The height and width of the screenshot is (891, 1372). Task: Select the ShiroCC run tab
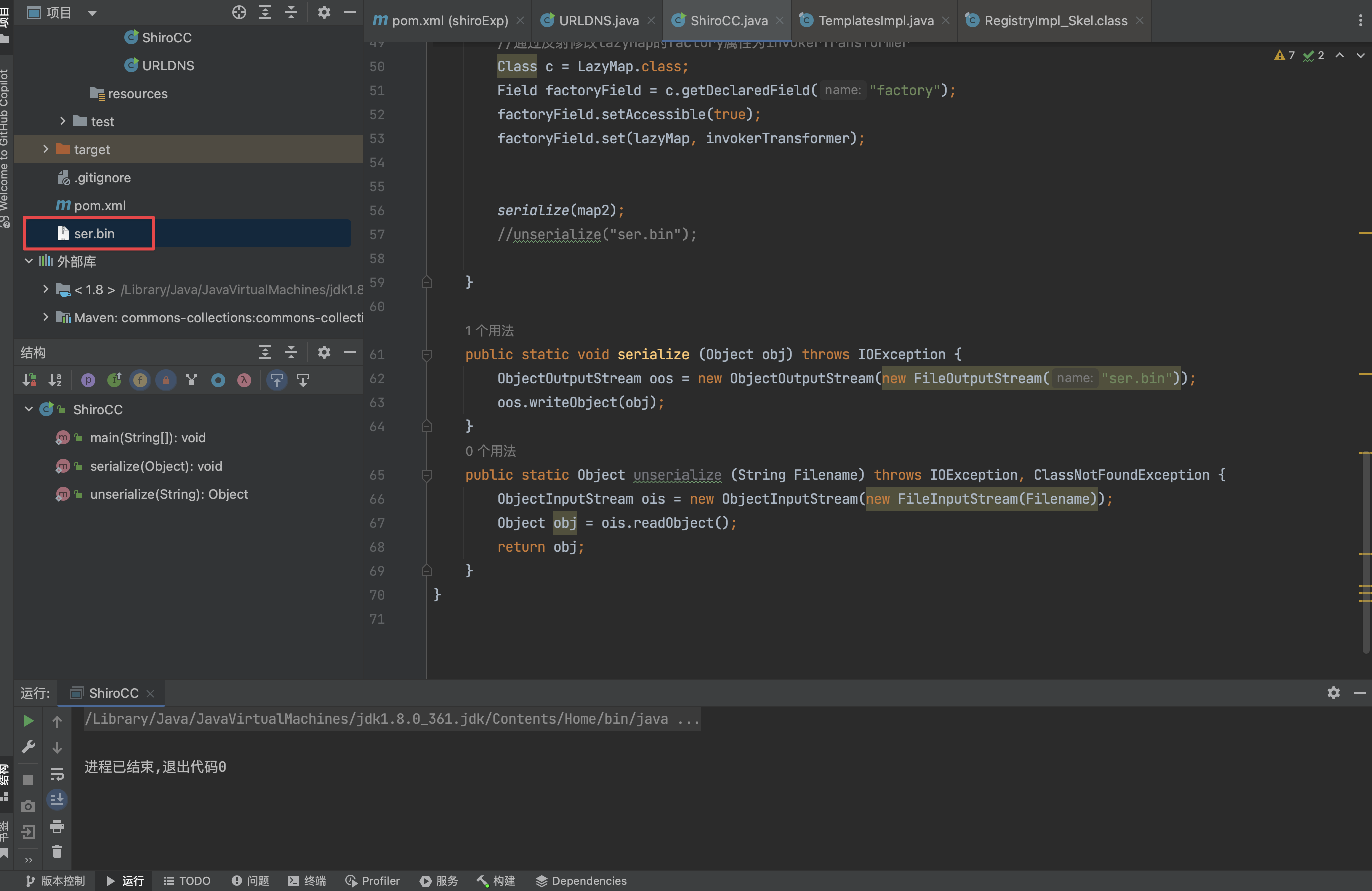[111, 693]
